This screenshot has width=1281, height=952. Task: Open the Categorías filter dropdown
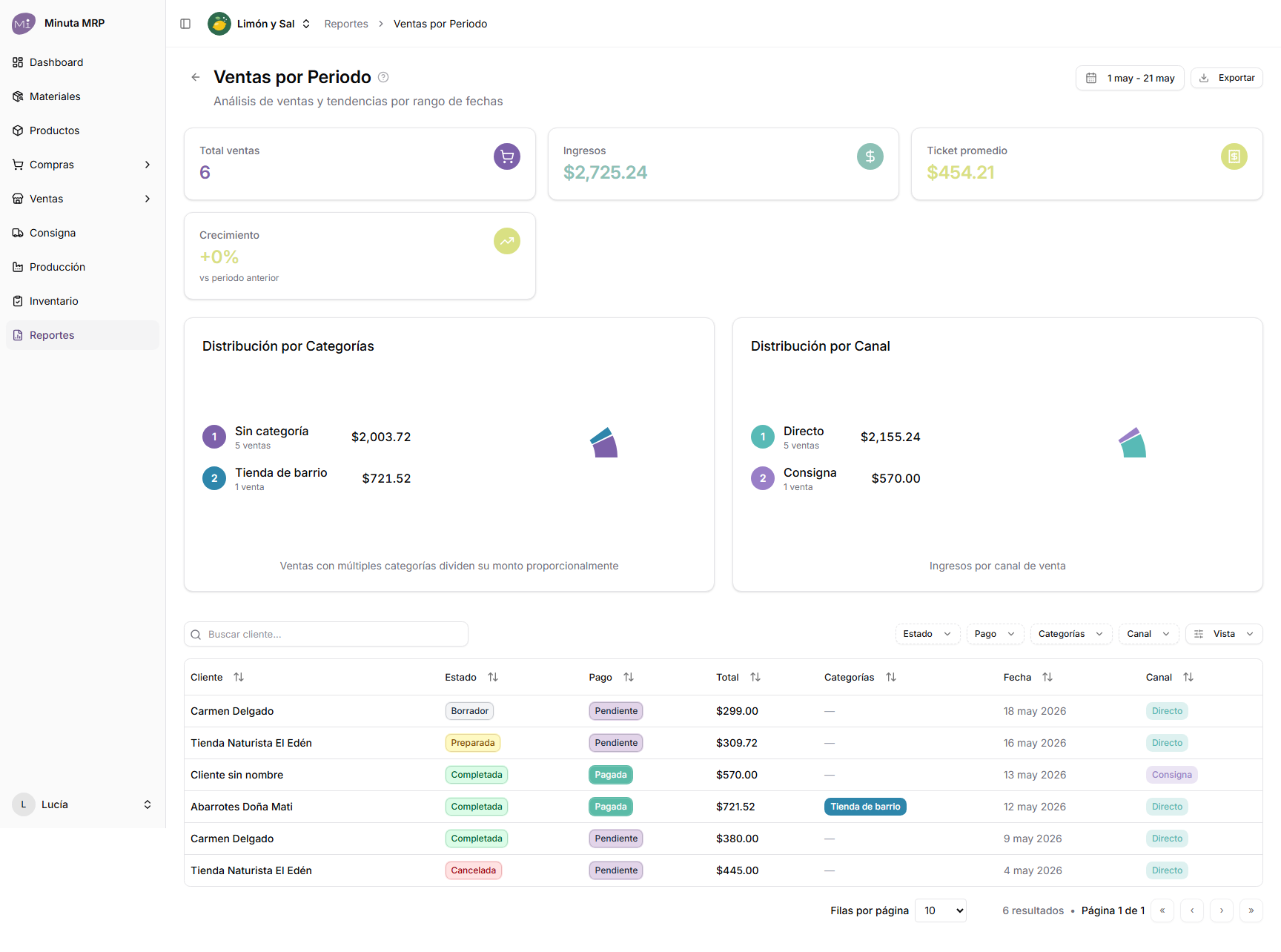[x=1071, y=634]
